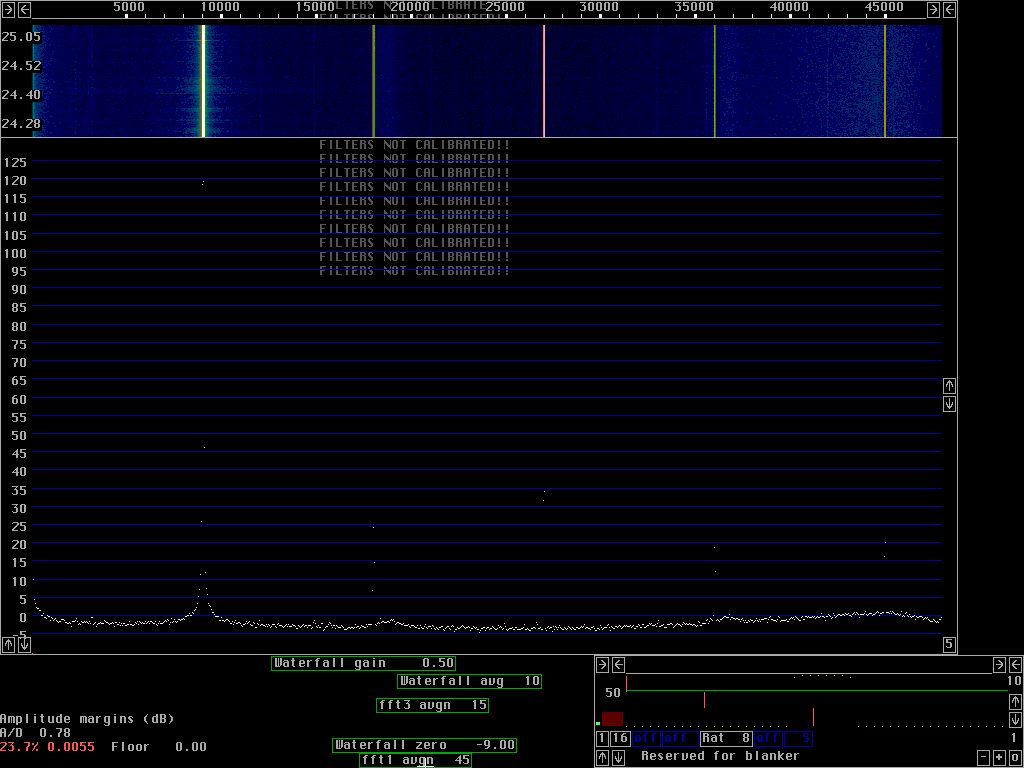Toggle the off box immediately left of Rat 8

pos(680,739)
